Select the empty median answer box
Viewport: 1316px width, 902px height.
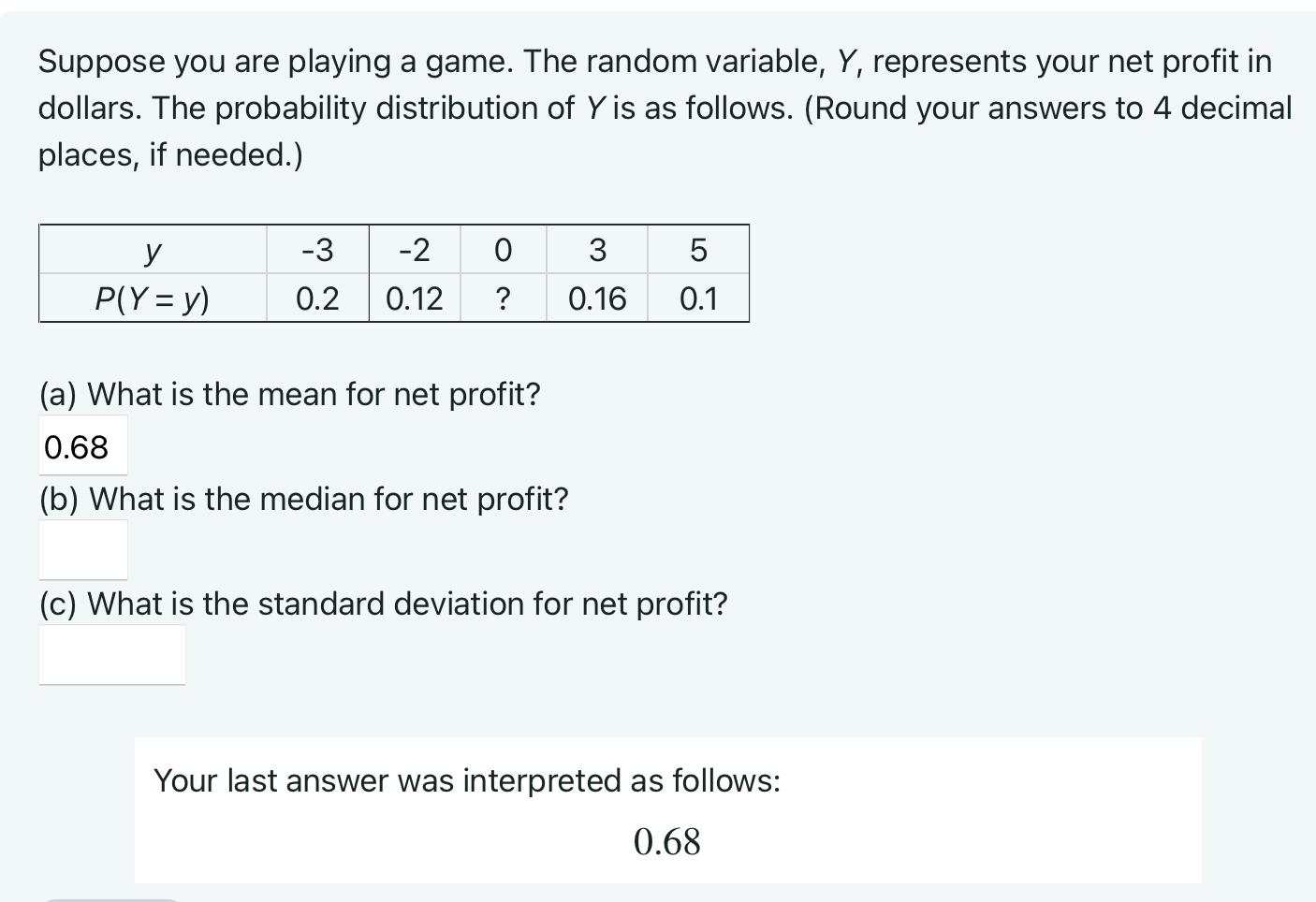coord(82,548)
